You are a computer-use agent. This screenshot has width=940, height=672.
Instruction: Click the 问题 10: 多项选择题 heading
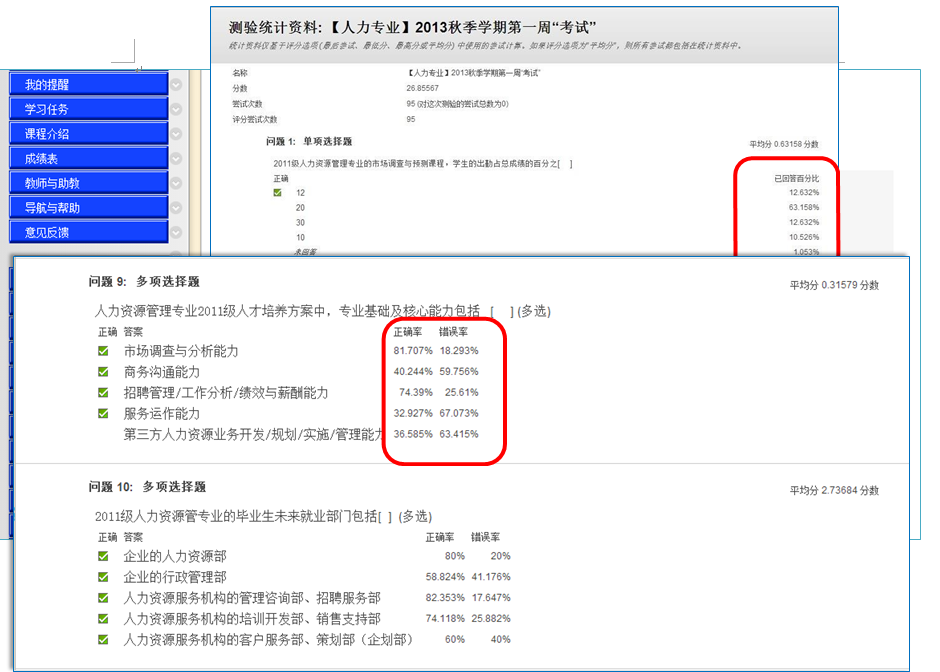tap(147, 487)
